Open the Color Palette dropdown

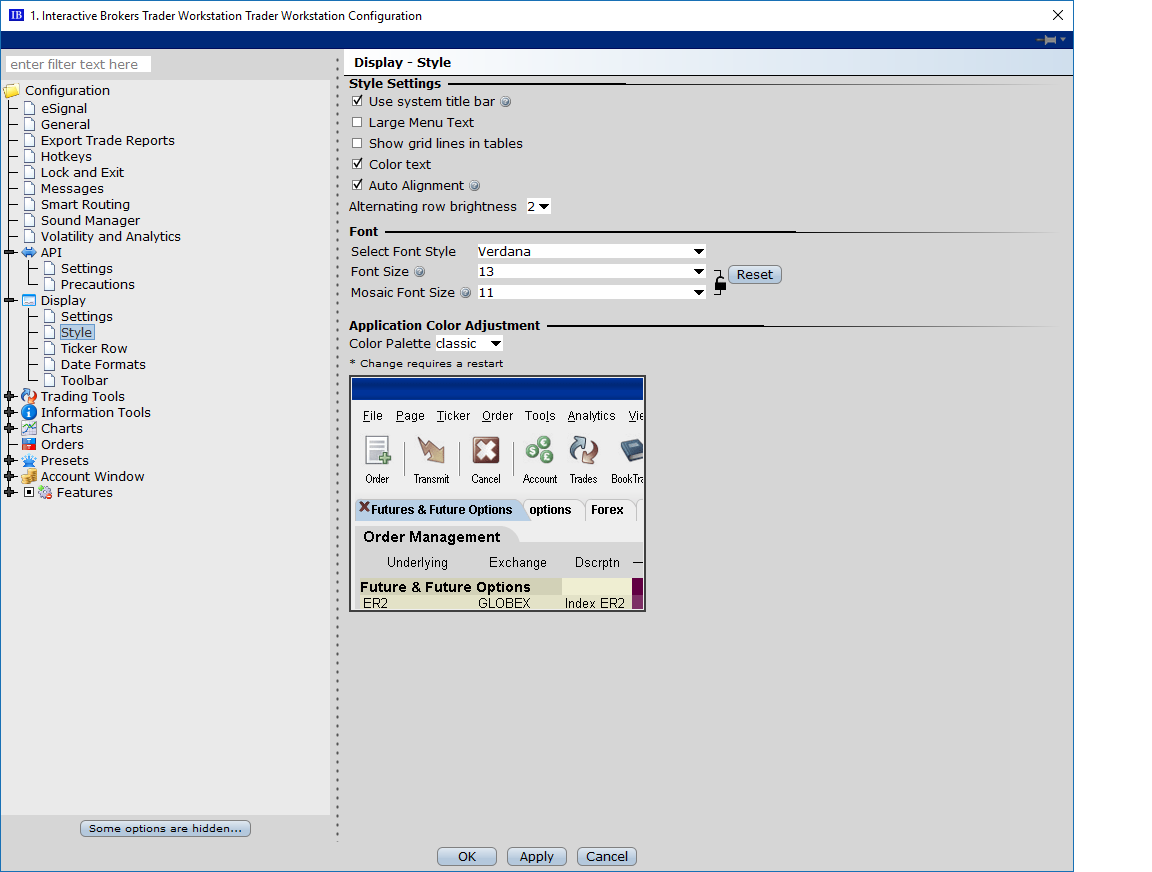point(469,344)
